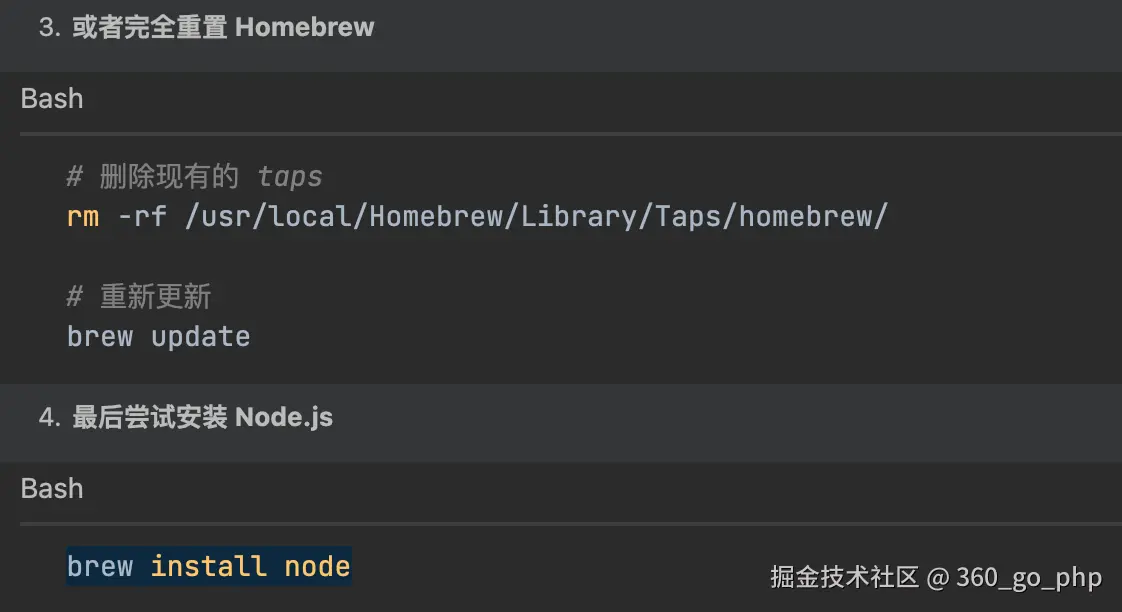Click the italic word 'taps' in comment

pyautogui.click(x=290, y=177)
